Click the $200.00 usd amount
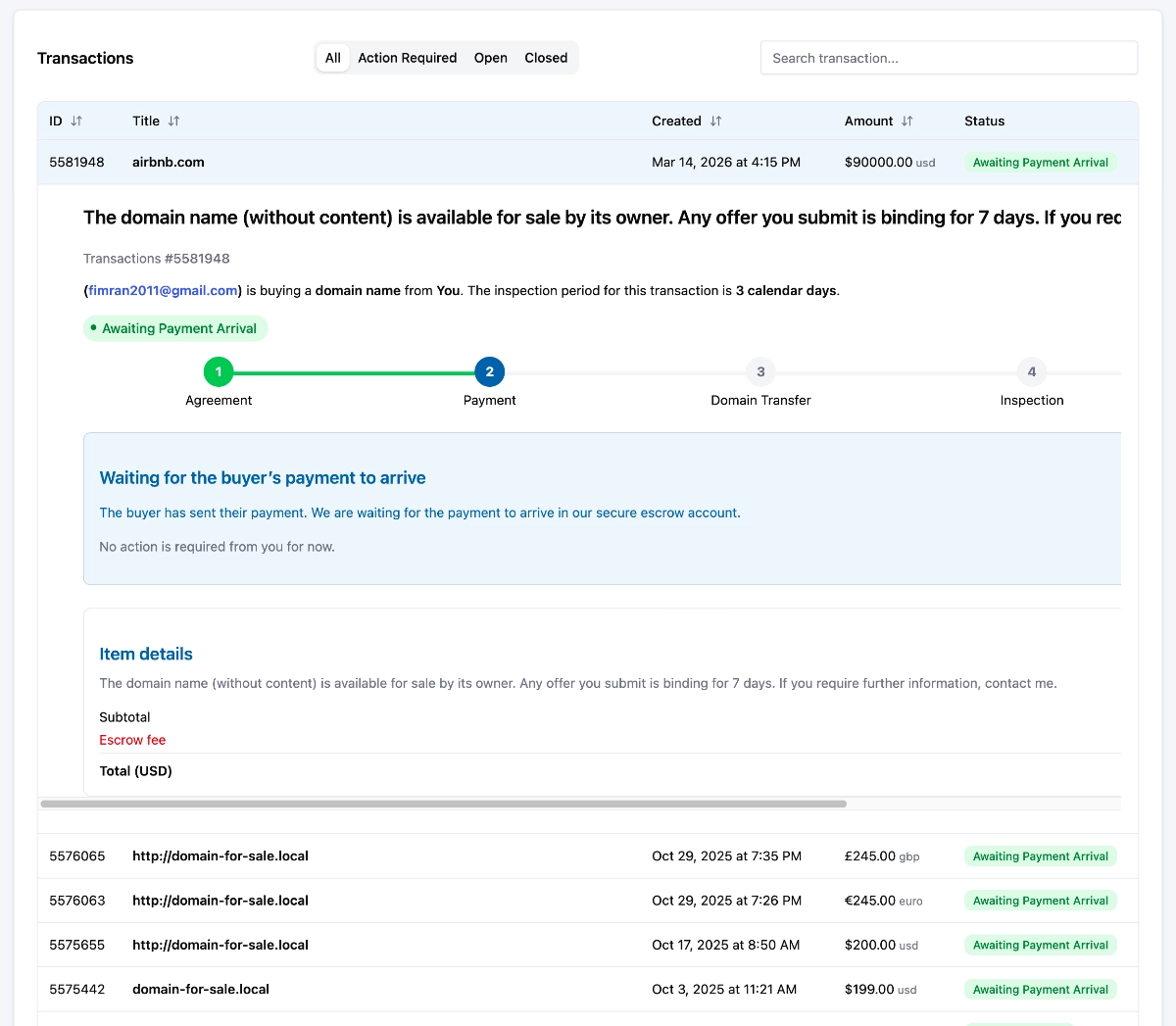The height and width of the screenshot is (1026, 1176). pyautogui.click(x=881, y=945)
